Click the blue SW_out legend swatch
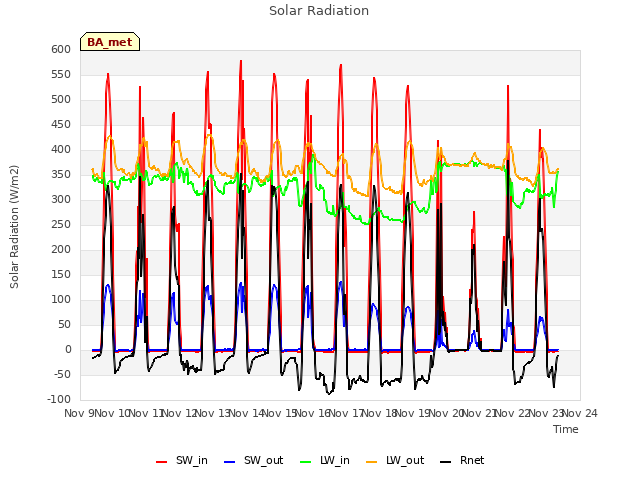The image size is (640, 480). [230, 461]
